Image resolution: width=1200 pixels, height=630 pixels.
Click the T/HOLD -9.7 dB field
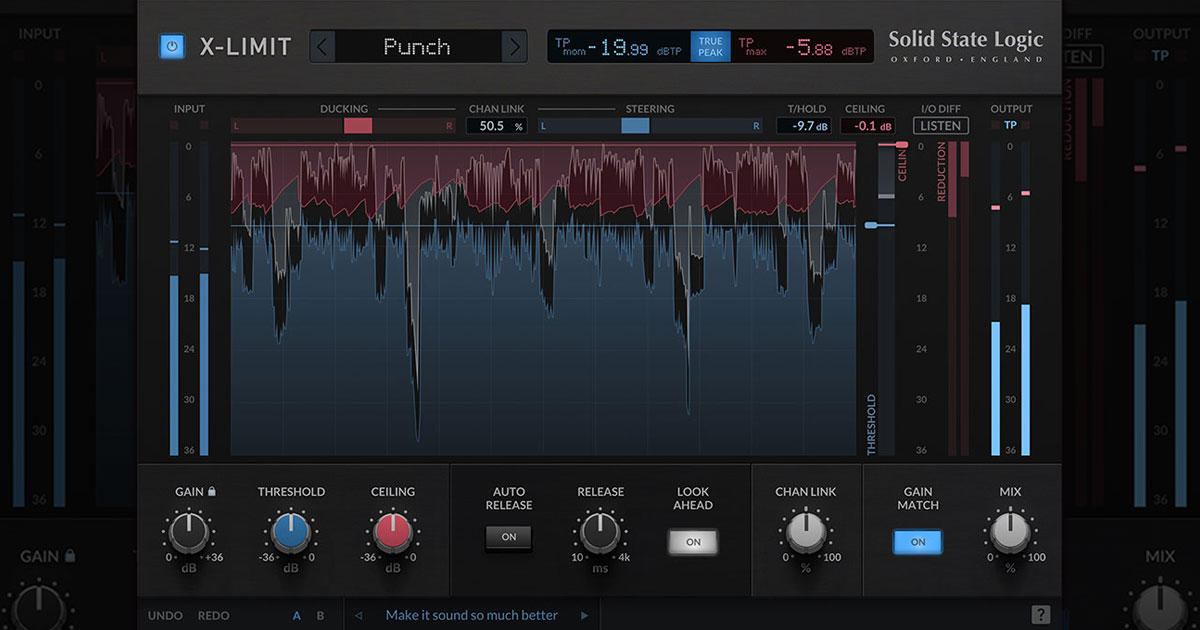[804, 126]
